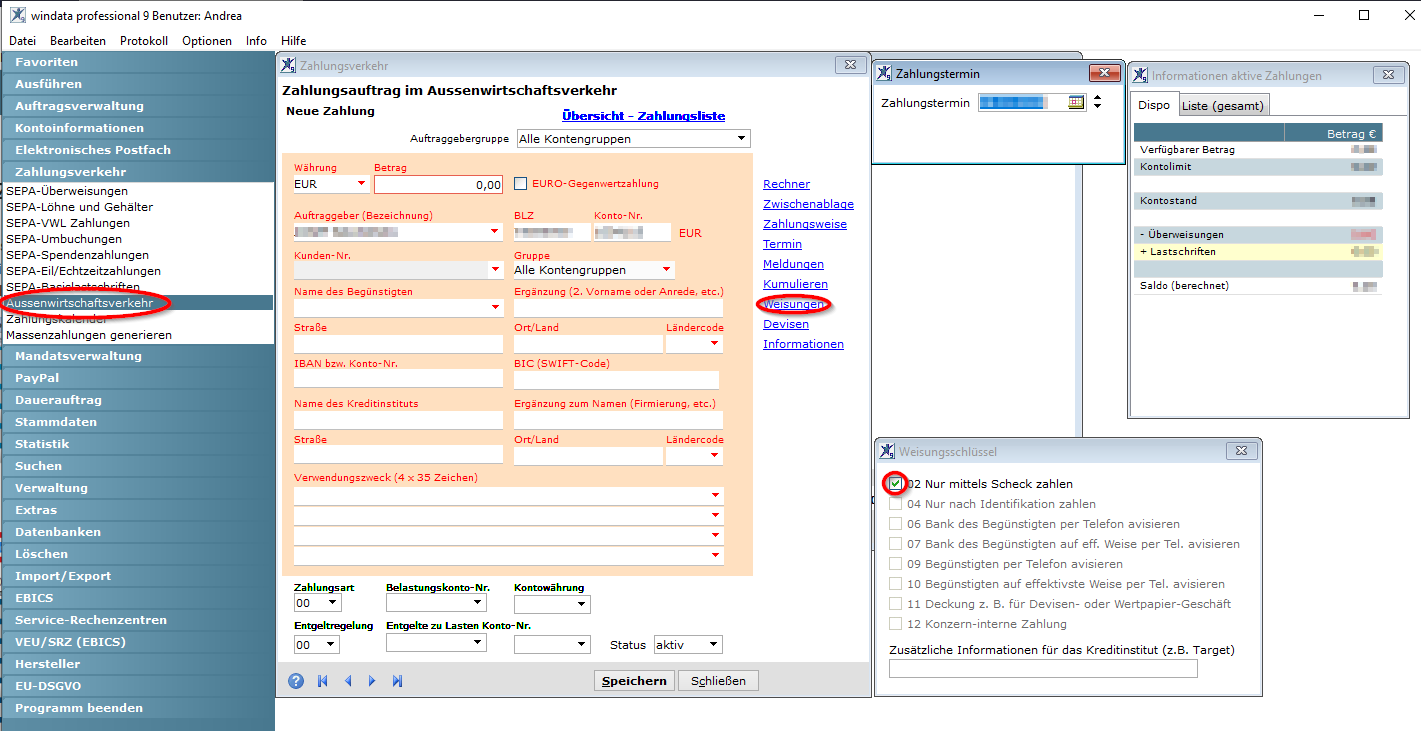Jump to the first payment record arrow

[x=323, y=681]
